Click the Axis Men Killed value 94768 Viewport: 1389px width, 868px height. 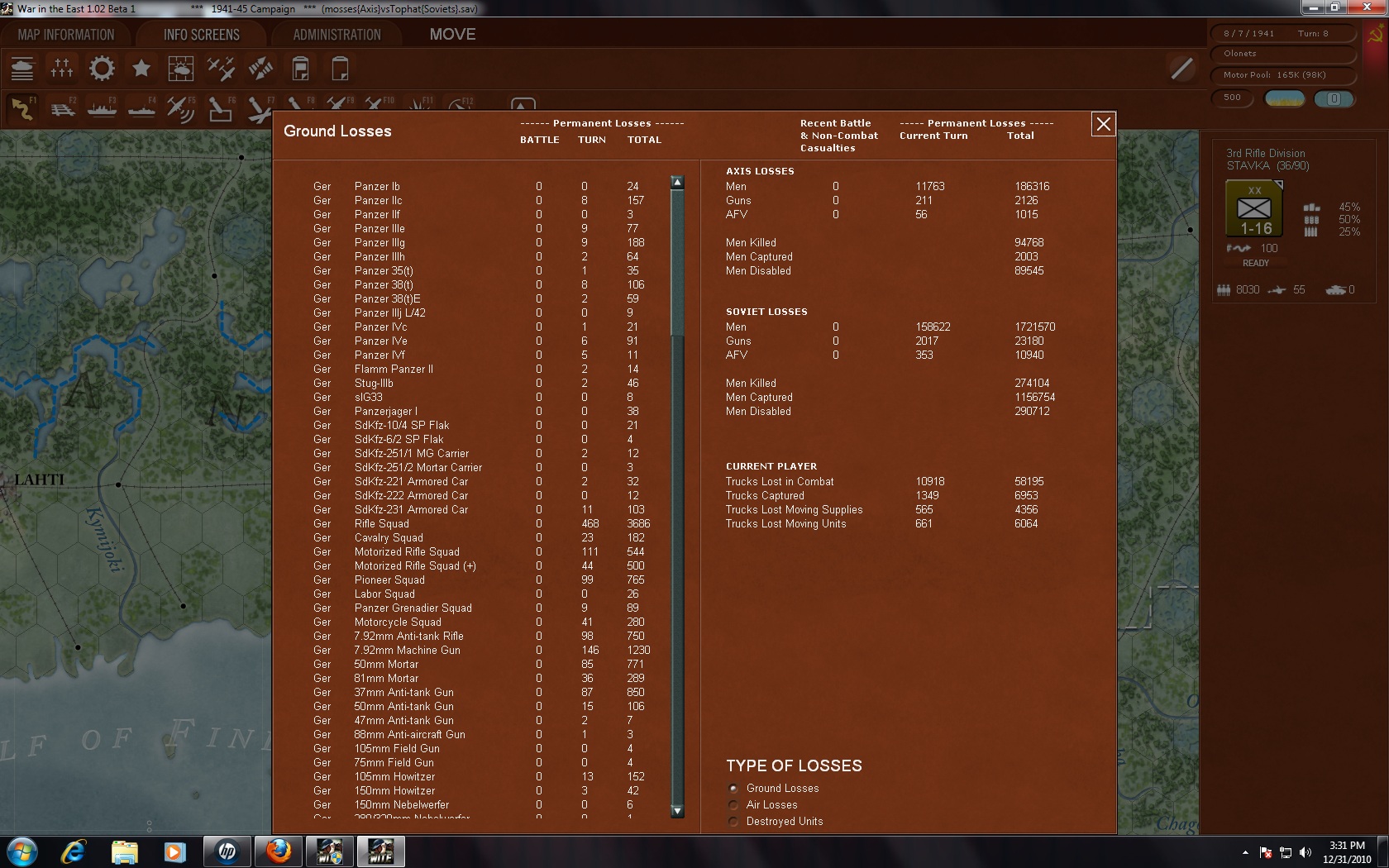1029,243
